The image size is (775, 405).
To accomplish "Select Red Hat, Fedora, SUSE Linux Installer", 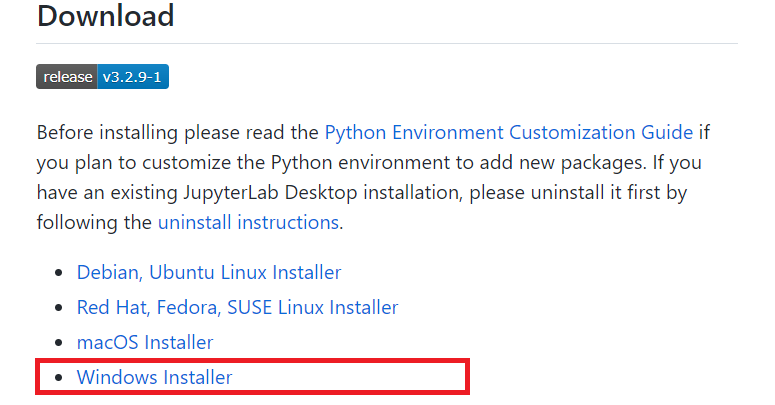I will click(237, 307).
